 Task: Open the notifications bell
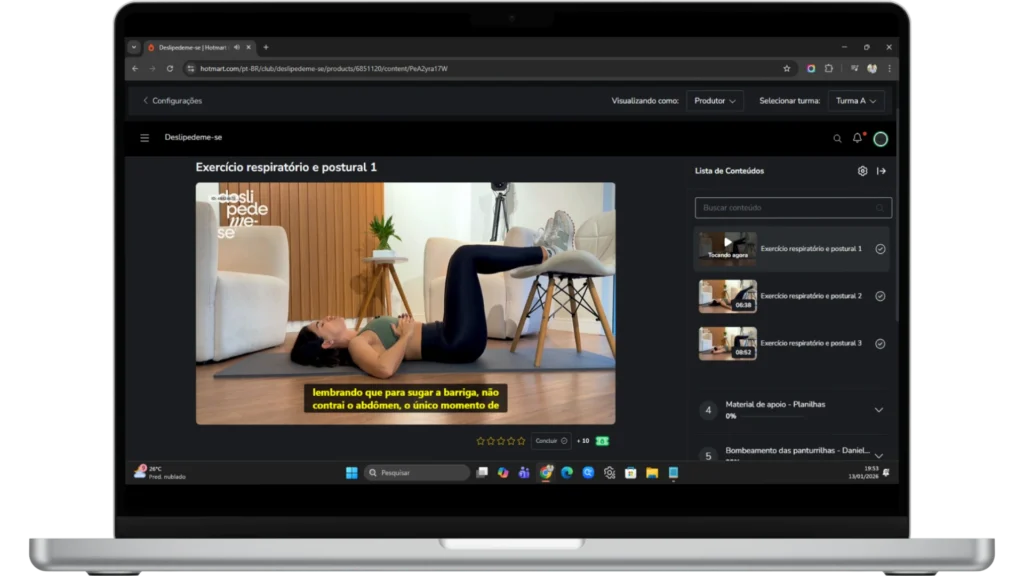(857, 138)
